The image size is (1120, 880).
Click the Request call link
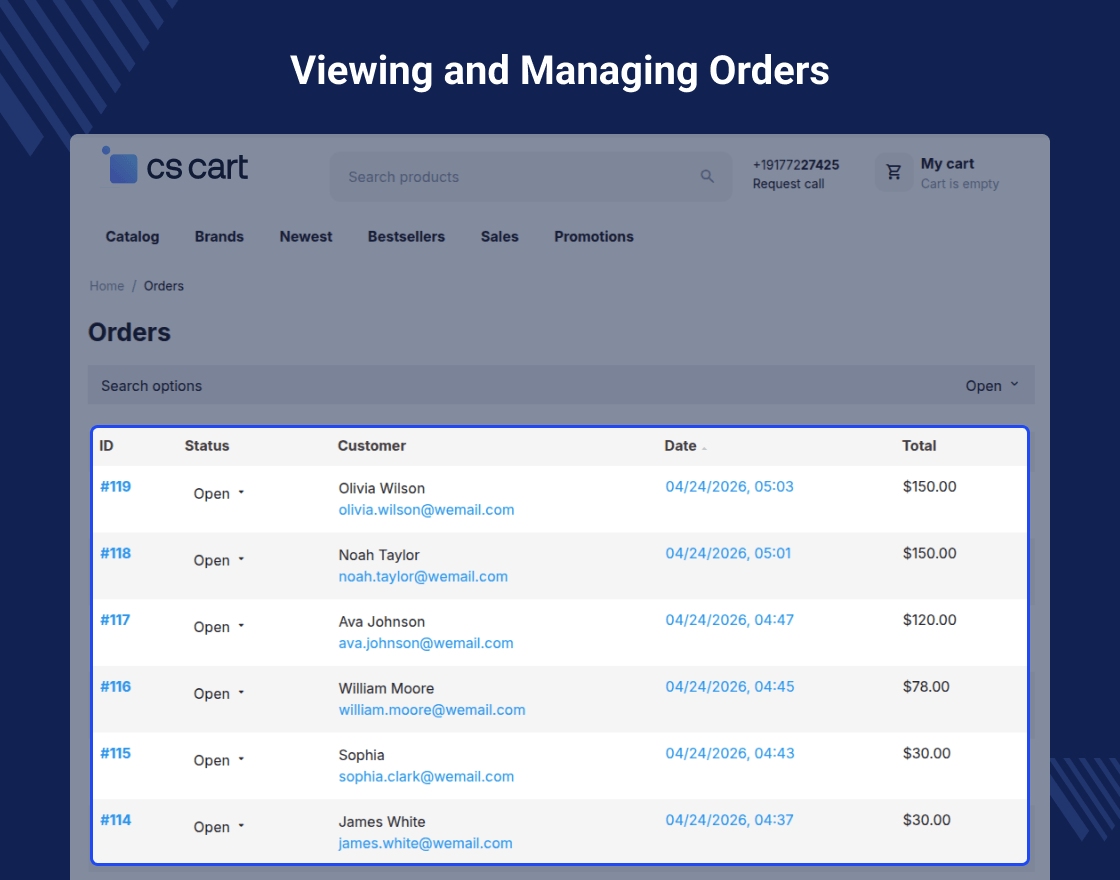click(x=788, y=184)
